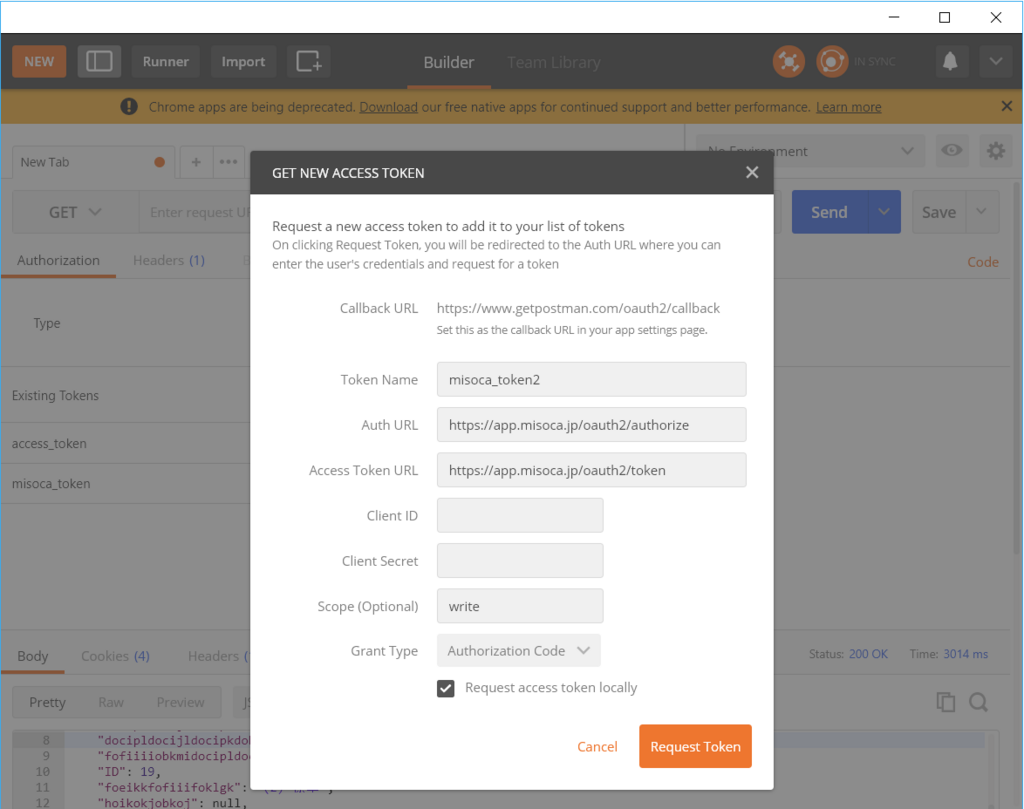1024x809 pixels.
Task: Add a new request tab with plus
Action: (196, 162)
